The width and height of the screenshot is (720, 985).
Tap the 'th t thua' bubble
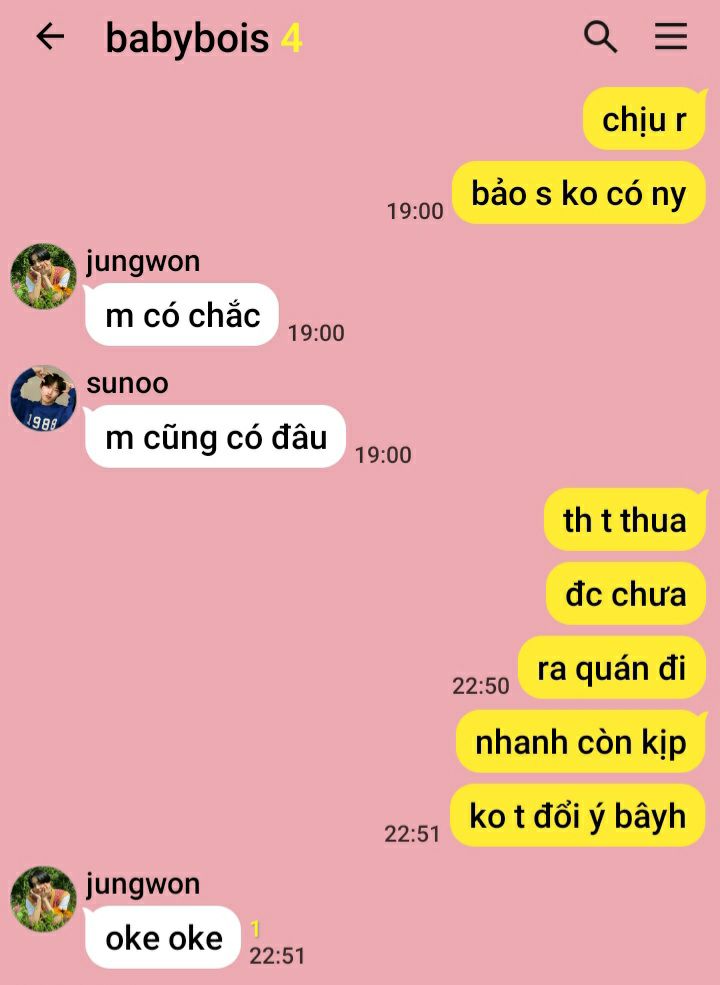(x=625, y=520)
